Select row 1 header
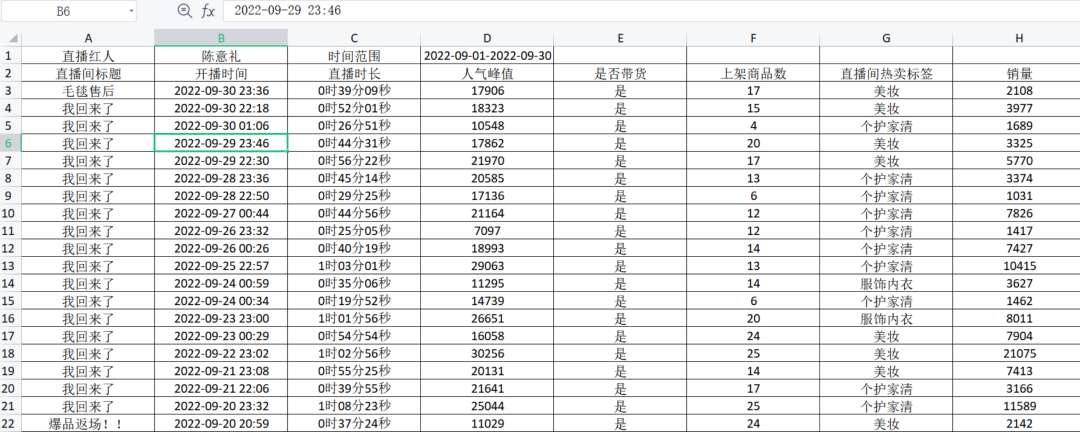The width and height of the screenshot is (1080, 432). (10, 56)
